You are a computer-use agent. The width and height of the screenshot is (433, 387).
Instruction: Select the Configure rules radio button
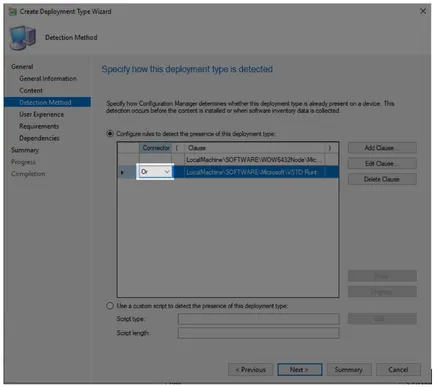click(x=110, y=134)
